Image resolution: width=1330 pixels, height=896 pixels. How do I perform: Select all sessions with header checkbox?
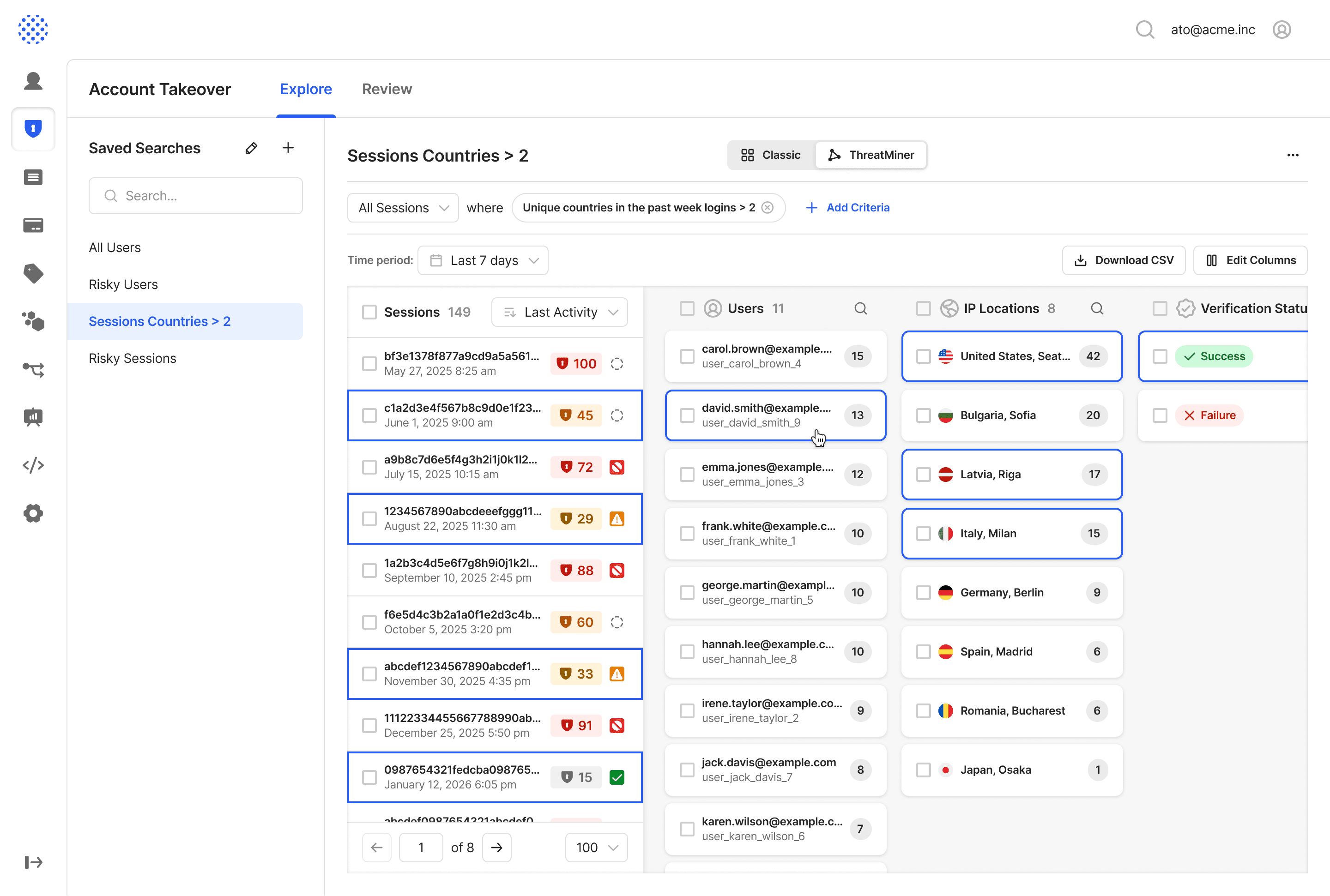coord(369,312)
